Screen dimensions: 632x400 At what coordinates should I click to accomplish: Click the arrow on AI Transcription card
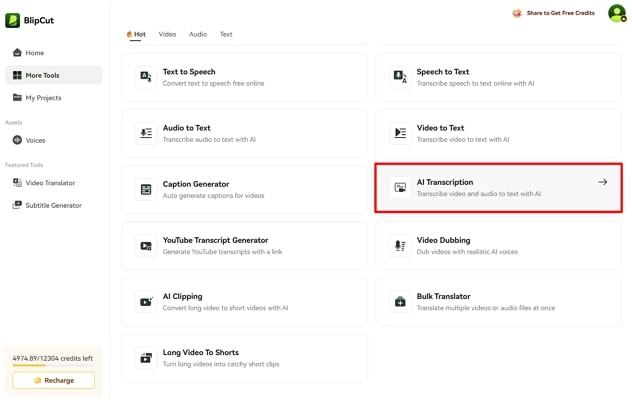[x=602, y=182]
